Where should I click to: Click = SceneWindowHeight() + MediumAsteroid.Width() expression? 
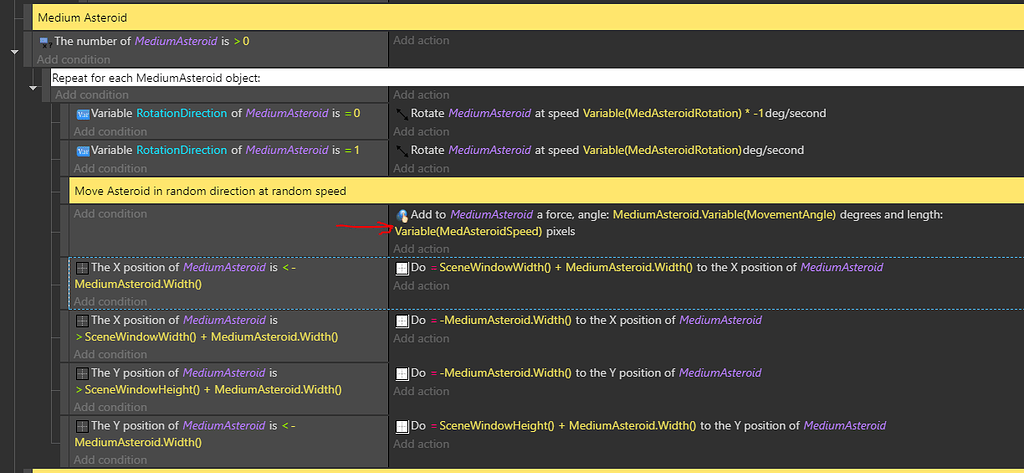[563, 426]
